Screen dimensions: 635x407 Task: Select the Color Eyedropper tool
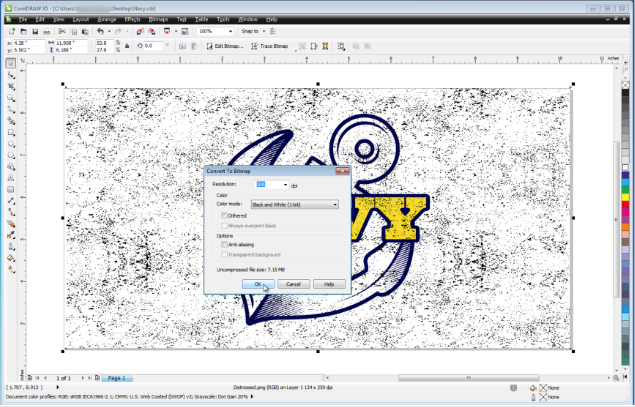pos(11,235)
